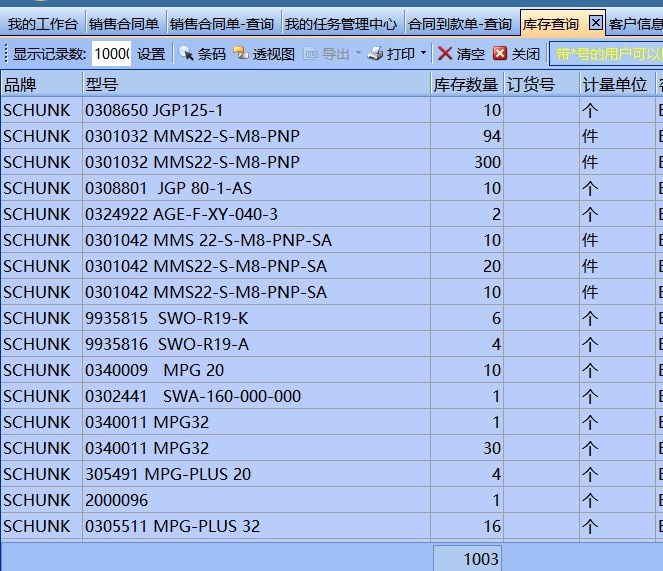Click the 订货号 column header
Viewport: 663px width, 571px height.
click(541, 84)
